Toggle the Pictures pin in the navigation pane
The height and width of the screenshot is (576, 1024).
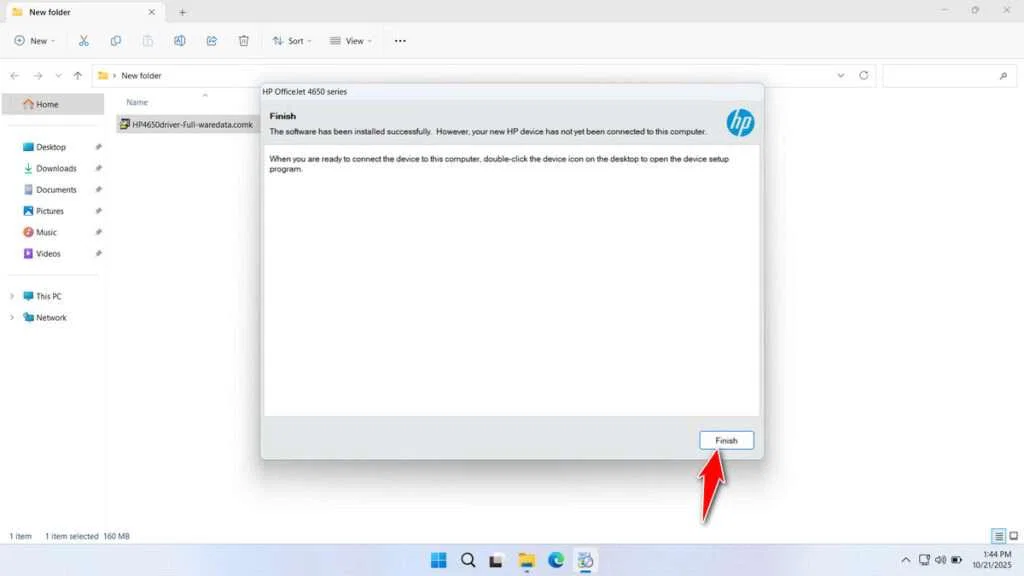click(x=98, y=211)
